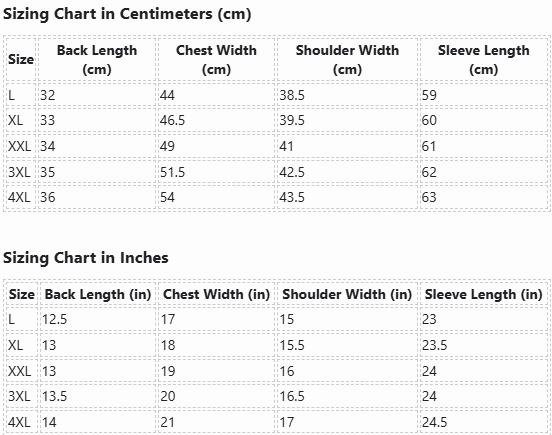Select the Chest Width (cm) column header
The width and height of the screenshot is (552, 435).
pyautogui.click(x=216, y=59)
